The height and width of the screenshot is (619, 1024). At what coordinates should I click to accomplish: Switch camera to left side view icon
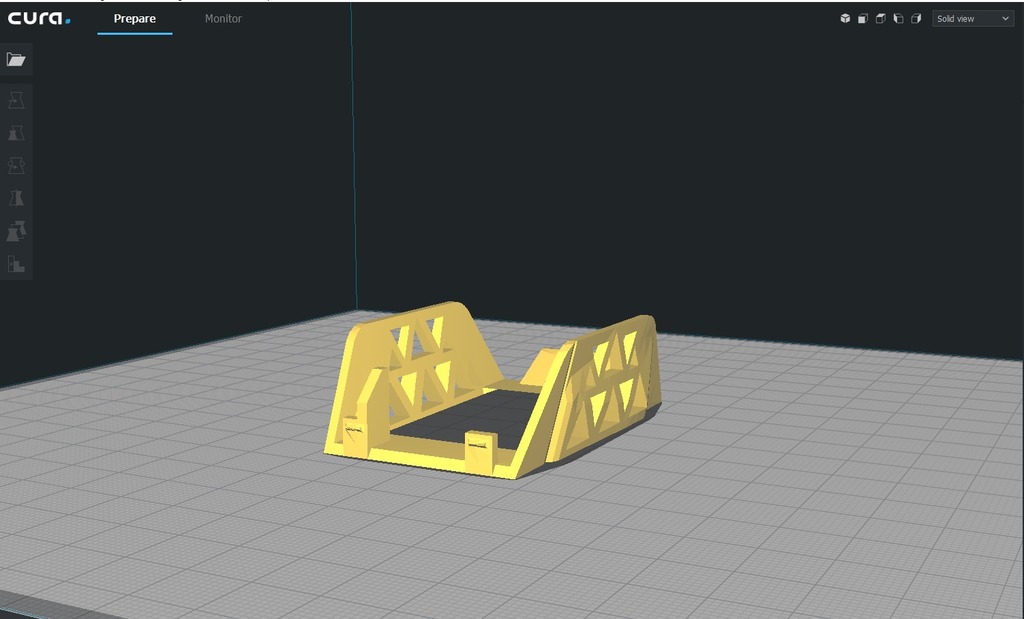(898, 19)
